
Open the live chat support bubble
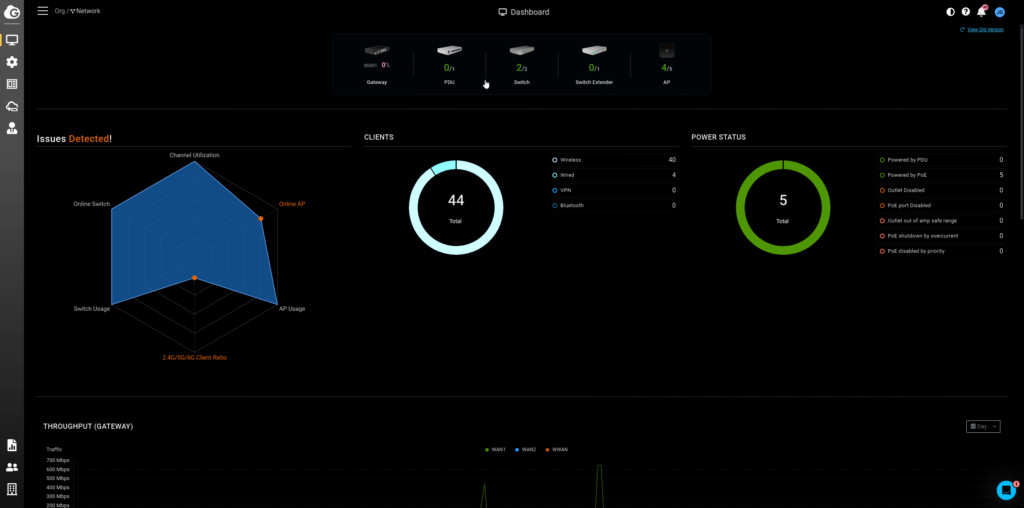pos(1006,490)
